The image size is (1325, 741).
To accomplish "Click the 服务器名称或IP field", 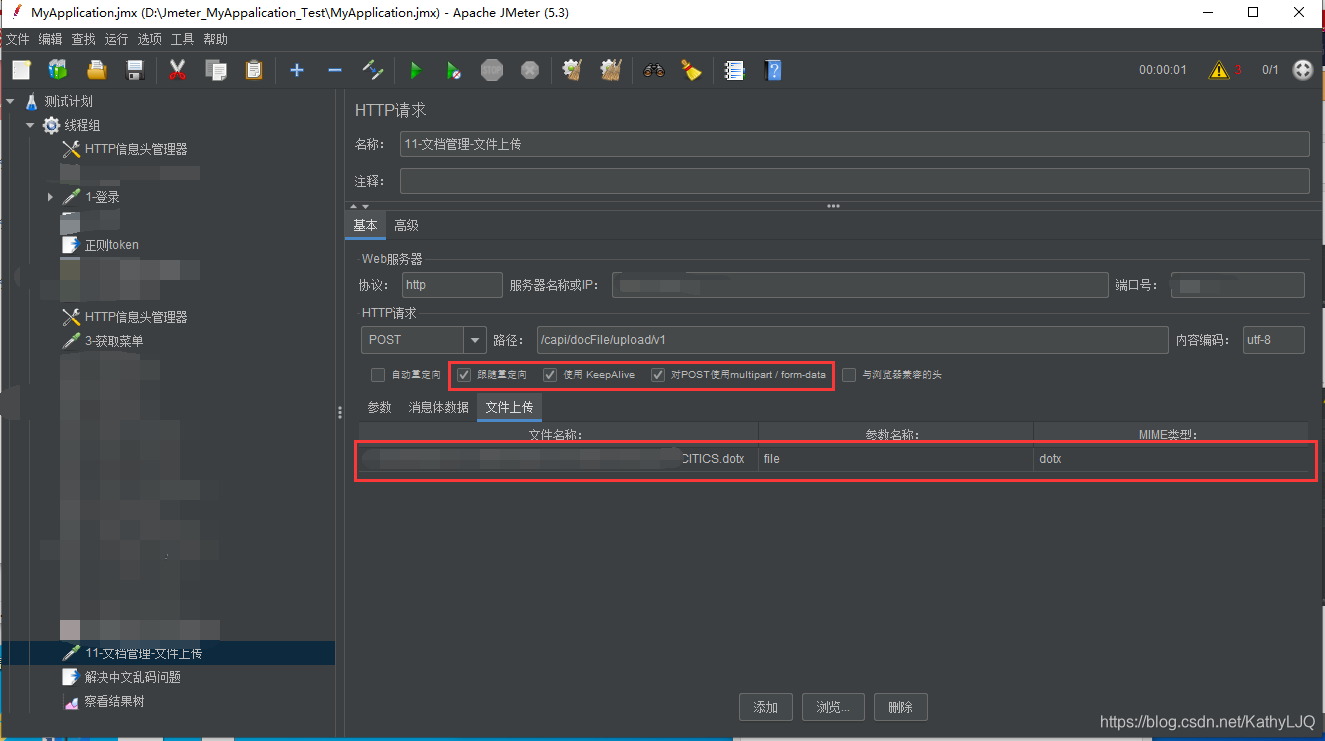I will click(860, 285).
